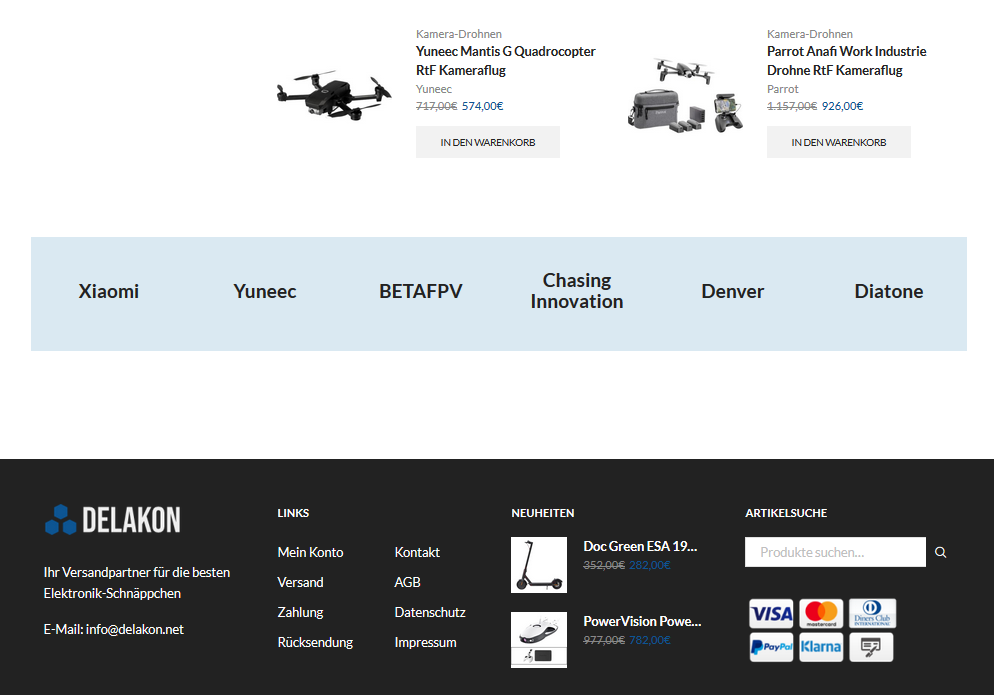Screen dimensions: 994x695
Task: Open Kamera-Drohnen category above Parrot product
Action: point(810,34)
